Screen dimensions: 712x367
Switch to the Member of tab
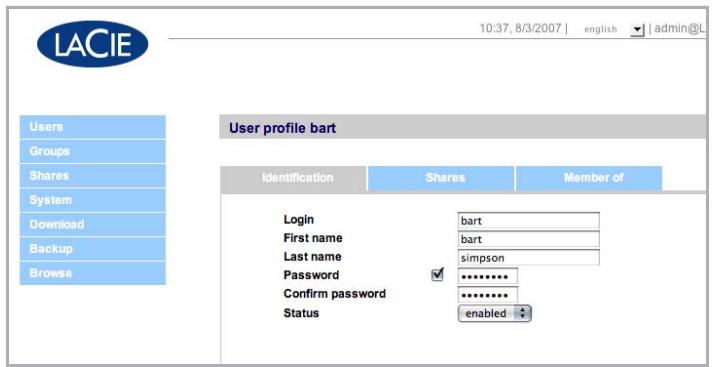point(589,178)
